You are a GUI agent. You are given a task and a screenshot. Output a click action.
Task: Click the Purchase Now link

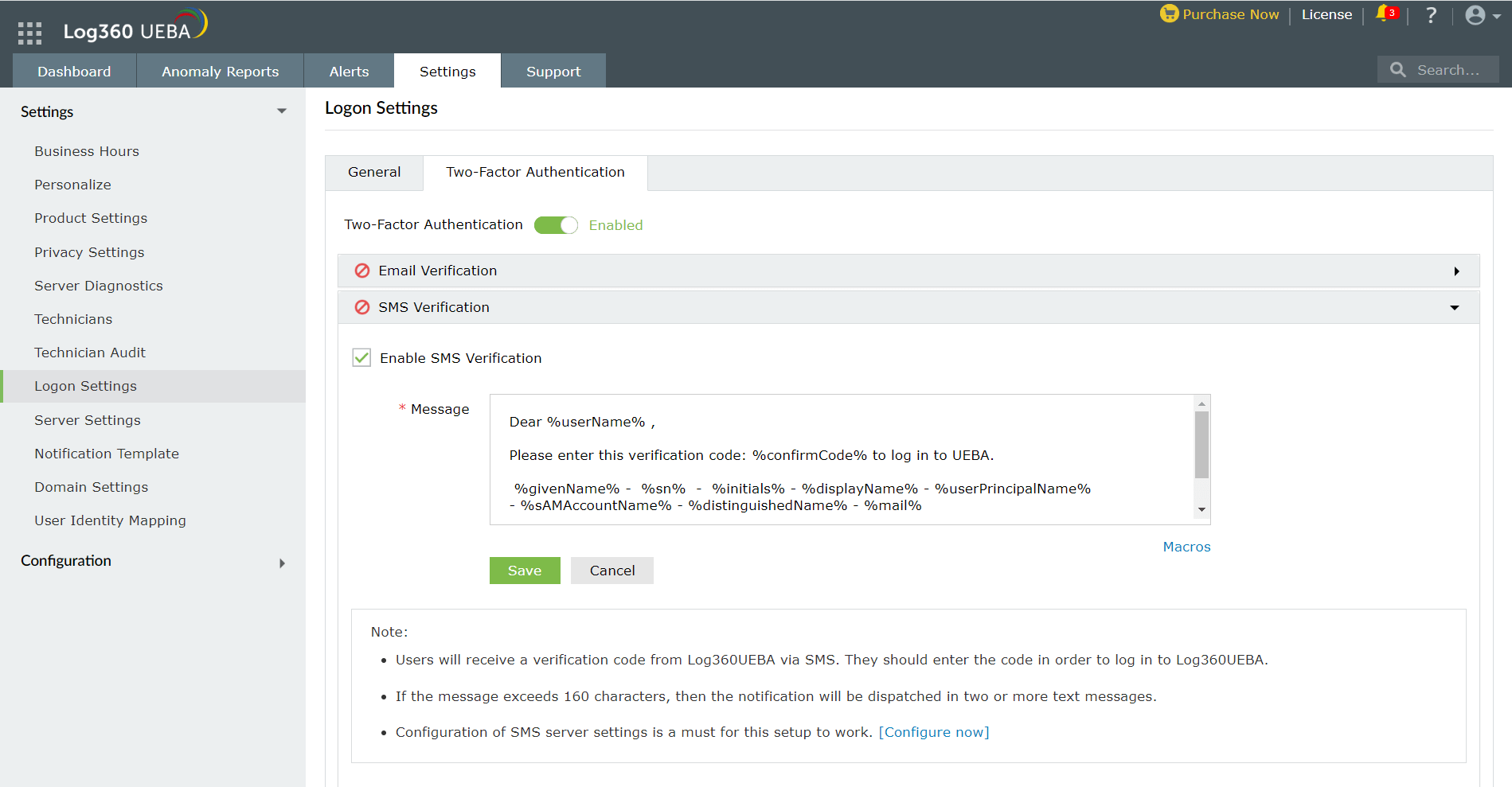coord(1231,14)
